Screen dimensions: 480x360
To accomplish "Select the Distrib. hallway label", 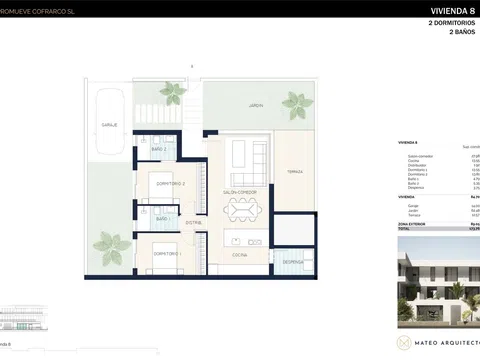I will point(193,222).
